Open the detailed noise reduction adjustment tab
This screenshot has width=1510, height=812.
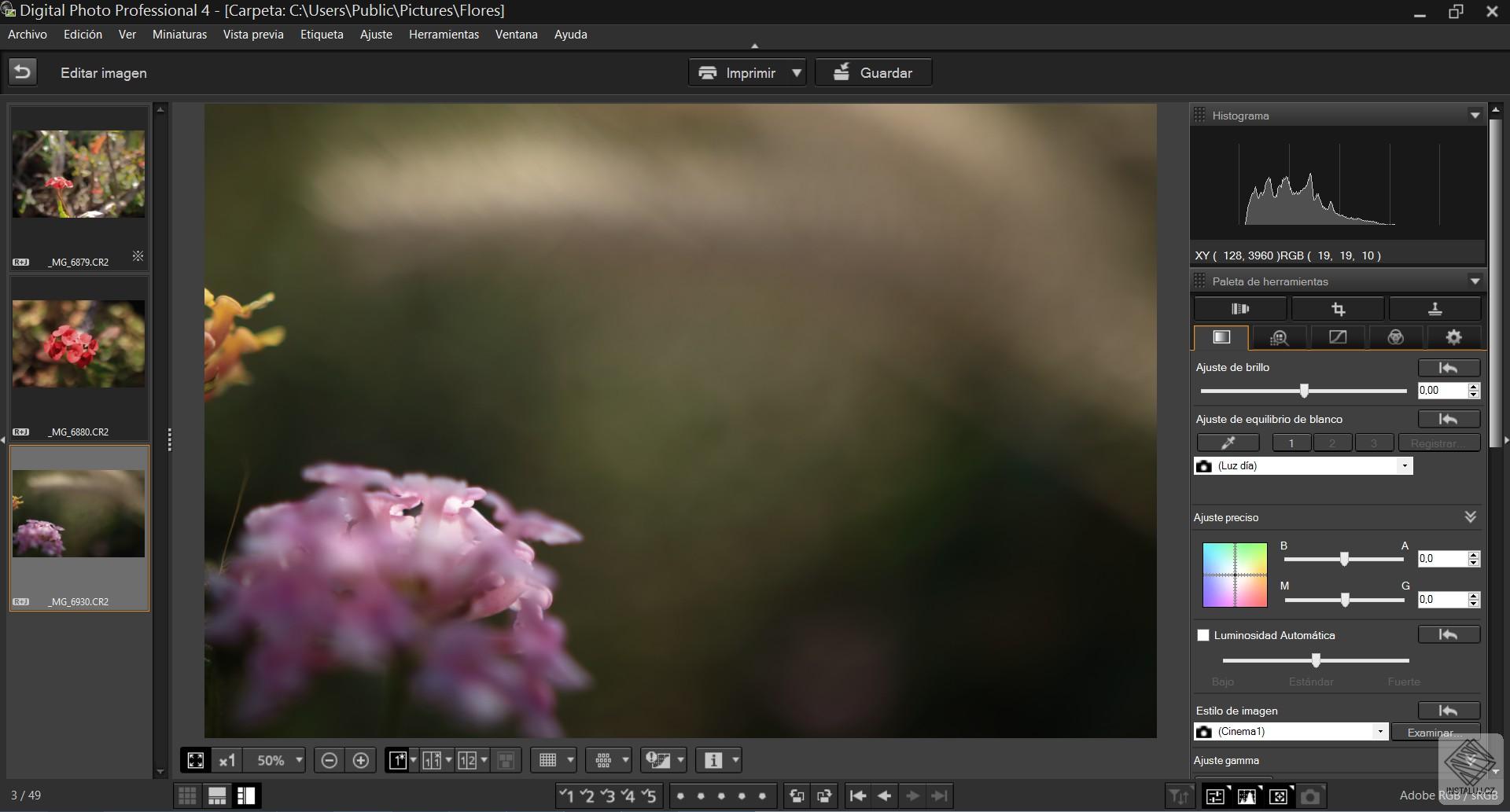(1280, 337)
